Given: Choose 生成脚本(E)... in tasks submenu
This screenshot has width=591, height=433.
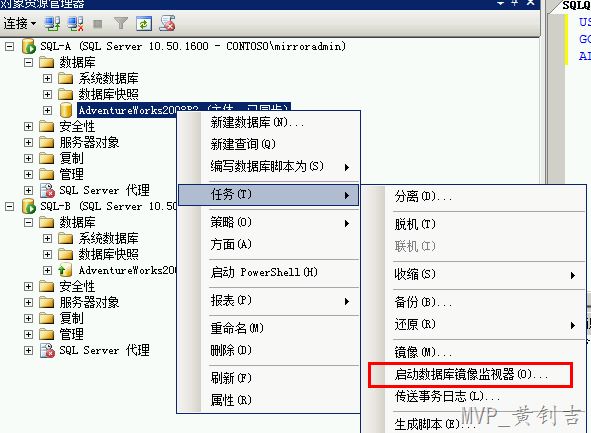Looking at the screenshot, I should click(474, 424).
